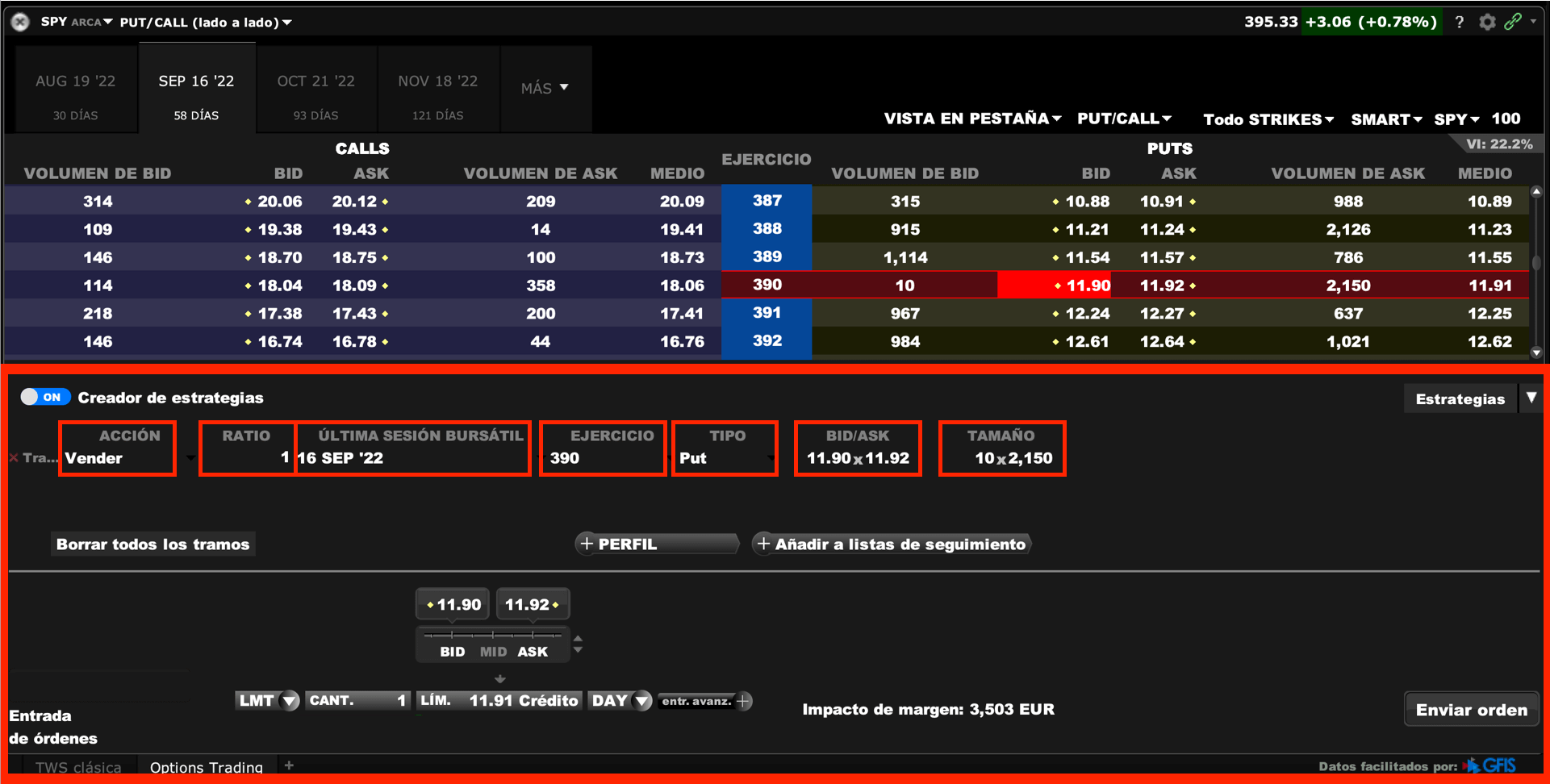
Task: Click the Estrategias button
Action: click(x=1460, y=398)
